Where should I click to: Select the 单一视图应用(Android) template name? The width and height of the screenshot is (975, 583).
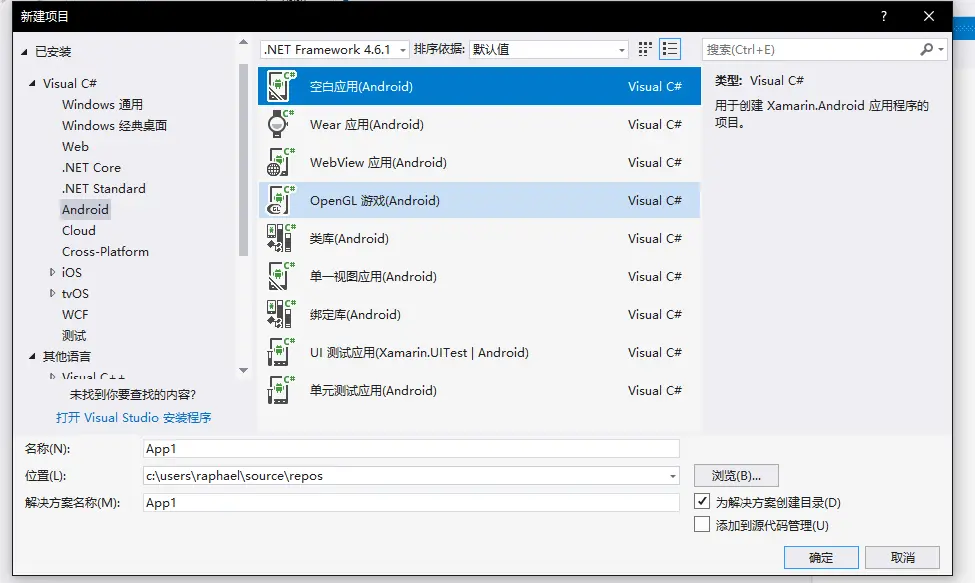(373, 276)
